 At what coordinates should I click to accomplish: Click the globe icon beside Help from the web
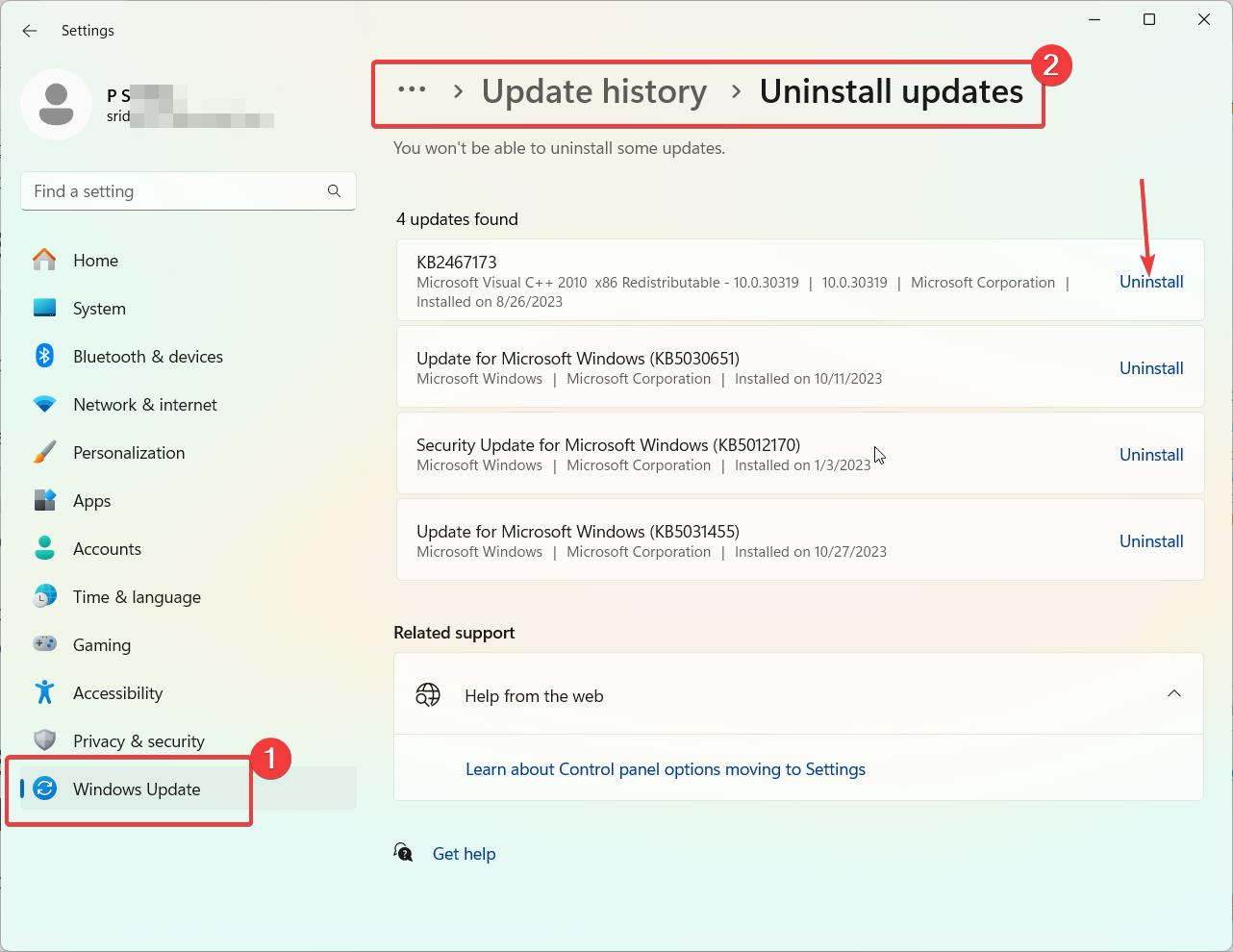point(428,694)
